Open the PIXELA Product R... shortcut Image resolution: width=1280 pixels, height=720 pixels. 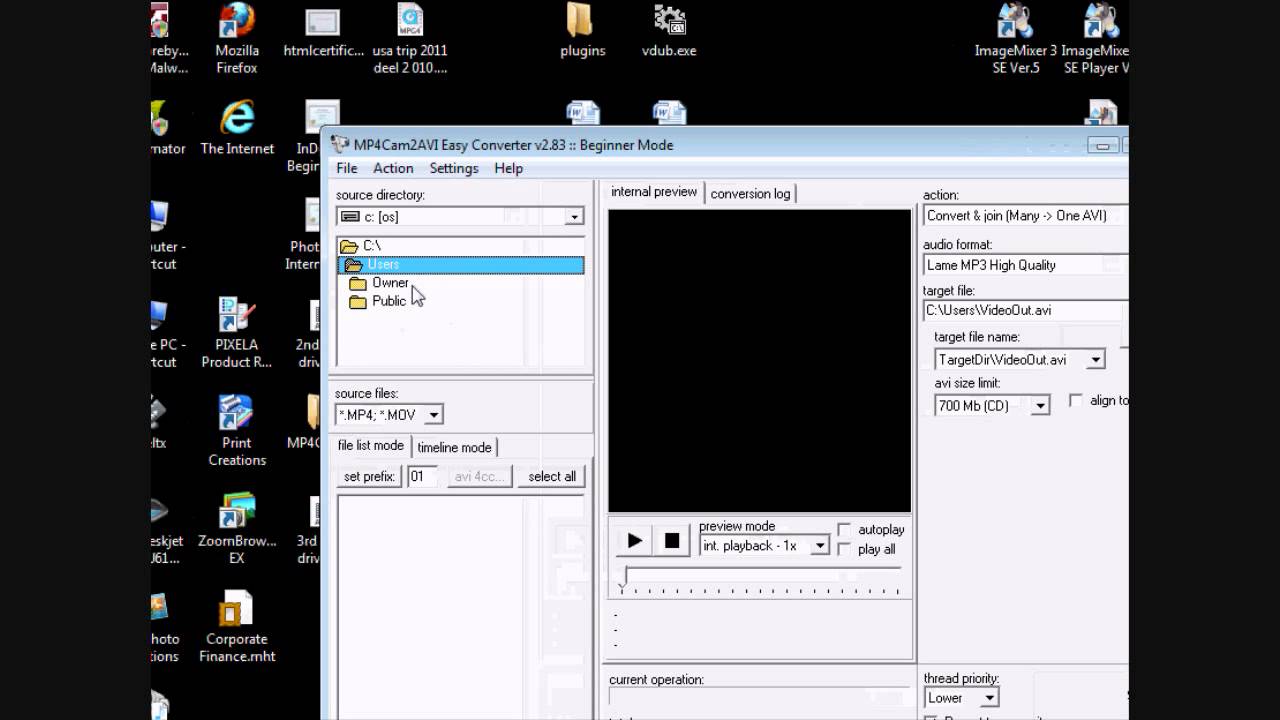coord(236,335)
